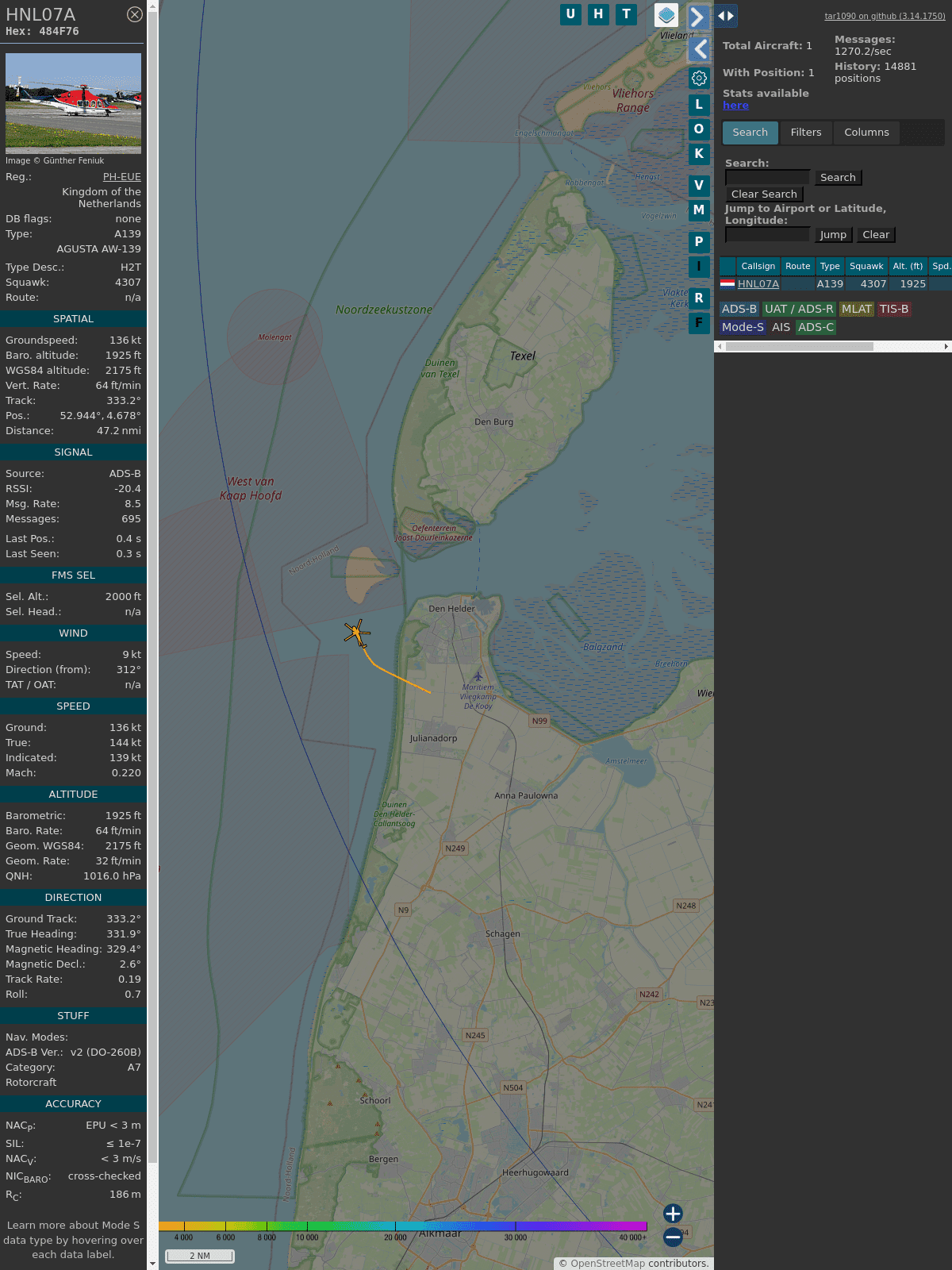Sort table by Alt. (ft) column
This screenshot has width=952, height=1270.
tap(908, 266)
